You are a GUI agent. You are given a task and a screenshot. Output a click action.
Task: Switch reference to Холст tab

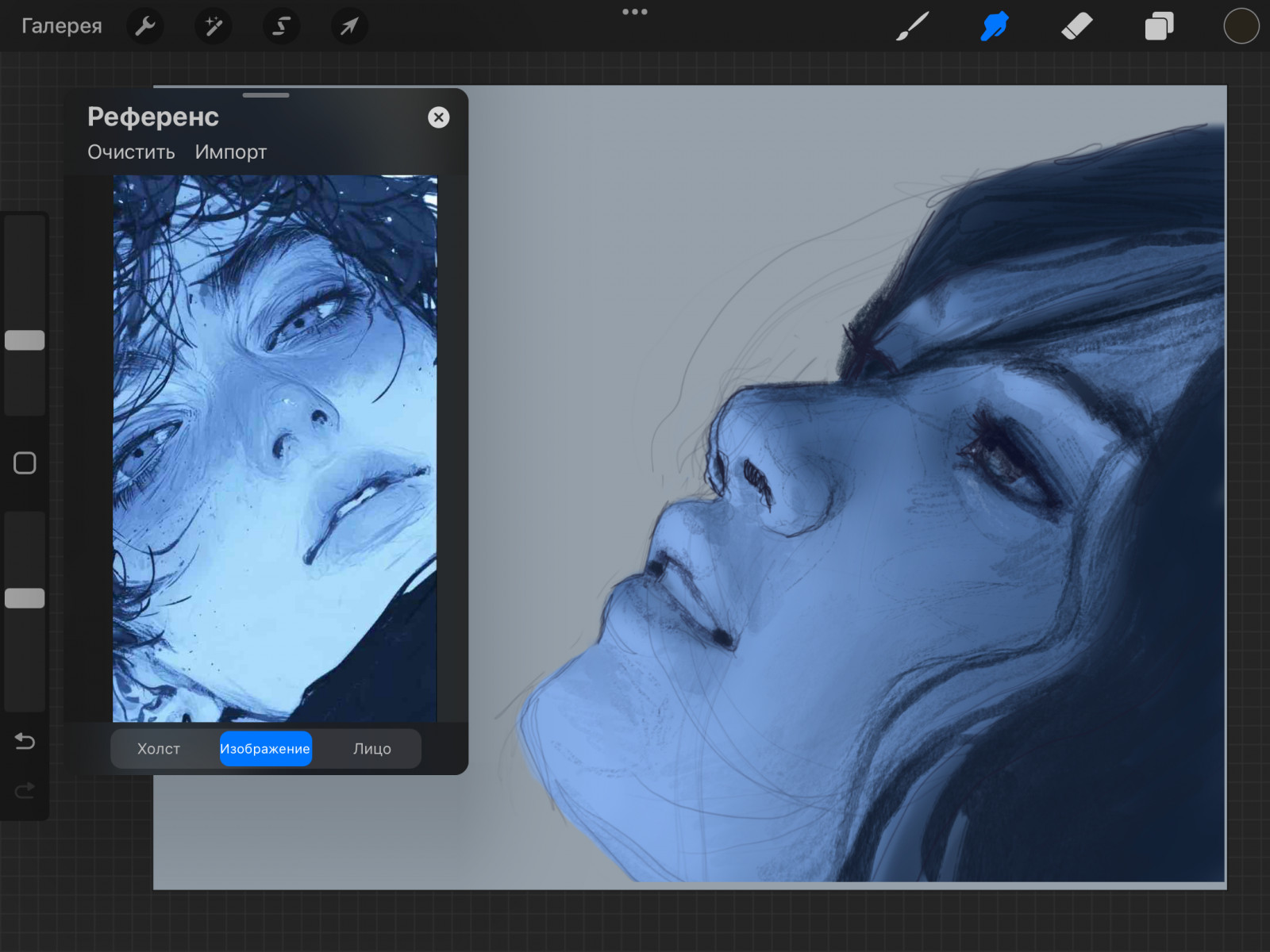[x=159, y=749]
